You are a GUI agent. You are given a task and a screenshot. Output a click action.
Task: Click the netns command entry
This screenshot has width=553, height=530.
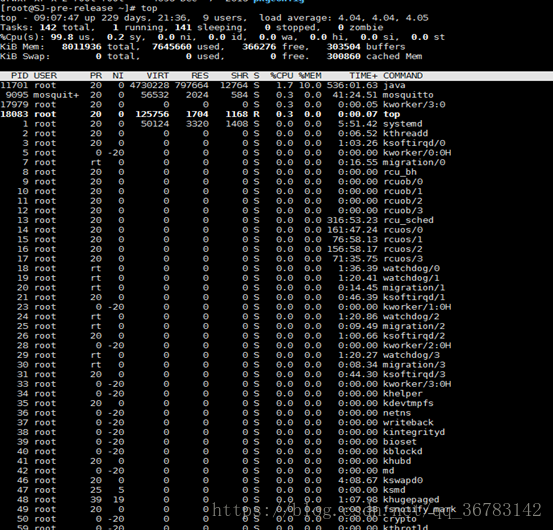pyautogui.click(x=397, y=413)
